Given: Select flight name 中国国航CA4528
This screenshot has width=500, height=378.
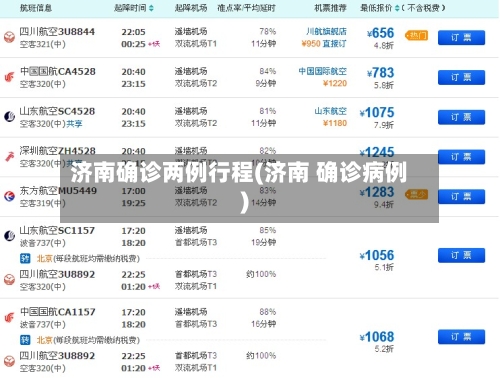Looking at the screenshot, I should point(57,71).
